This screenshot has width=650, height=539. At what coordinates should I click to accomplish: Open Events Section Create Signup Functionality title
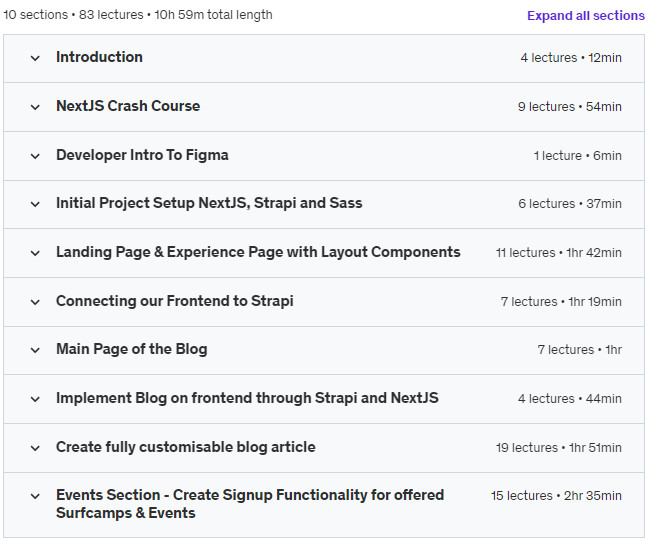(250, 504)
